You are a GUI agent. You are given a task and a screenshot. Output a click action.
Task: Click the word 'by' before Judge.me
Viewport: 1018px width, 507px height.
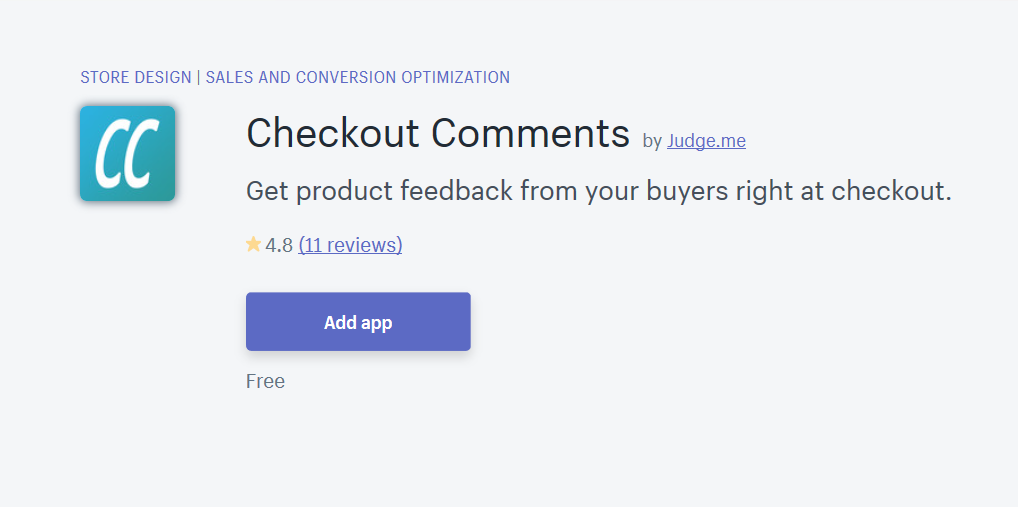tap(652, 141)
